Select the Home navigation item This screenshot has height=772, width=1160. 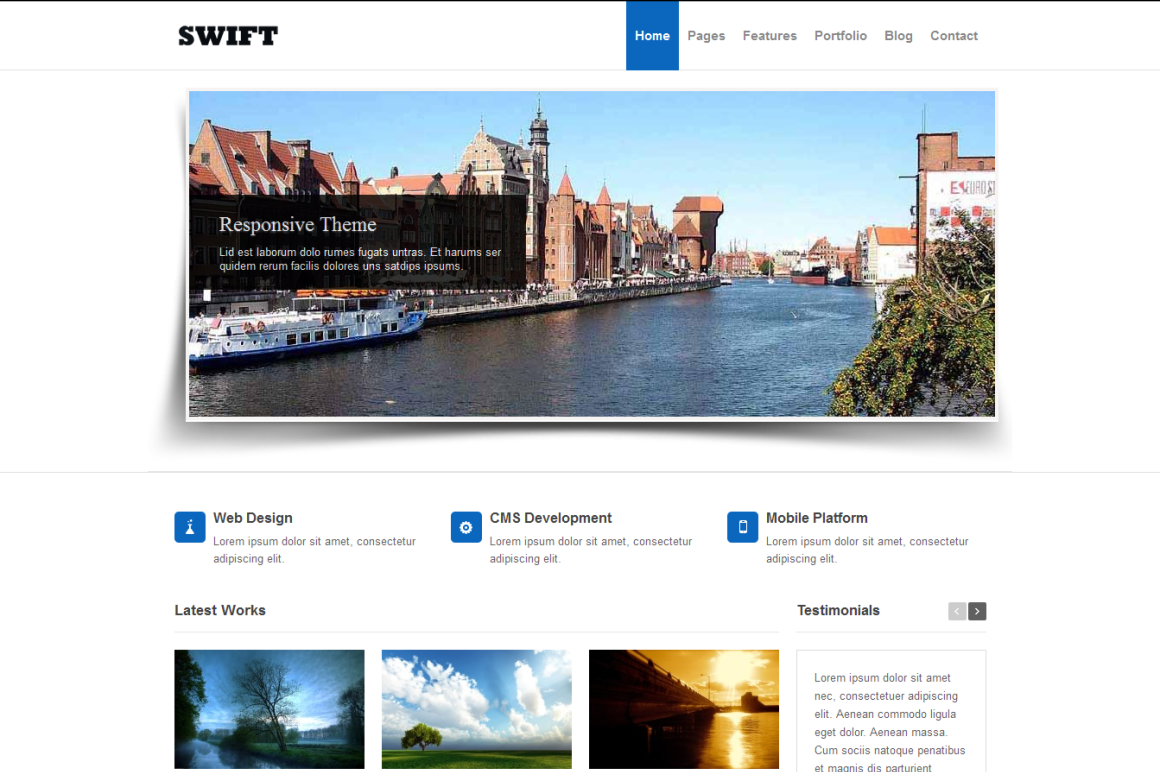[652, 35]
